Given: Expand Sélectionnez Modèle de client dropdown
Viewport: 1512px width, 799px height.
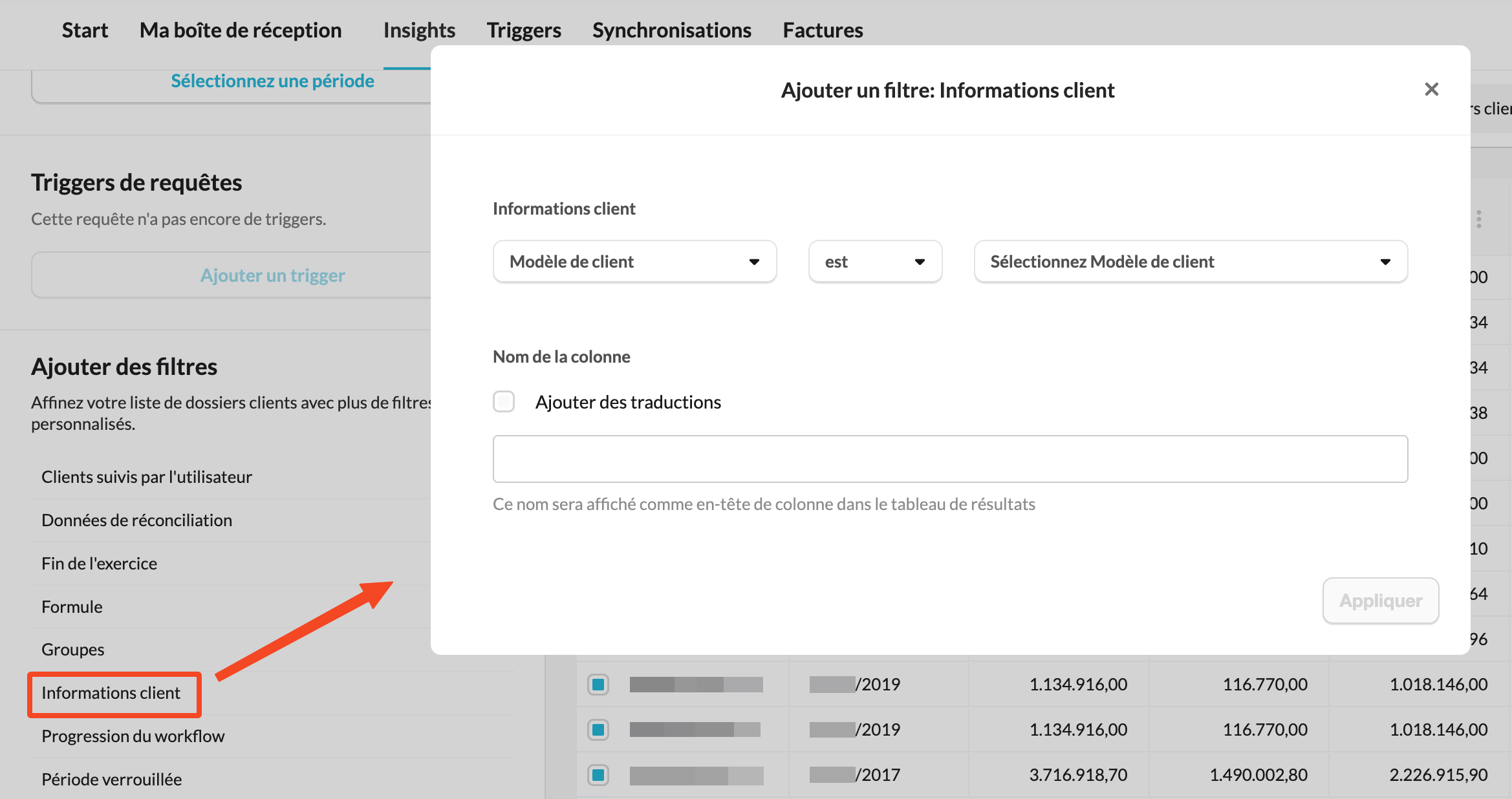Looking at the screenshot, I should pyautogui.click(x=1190, y=261).
